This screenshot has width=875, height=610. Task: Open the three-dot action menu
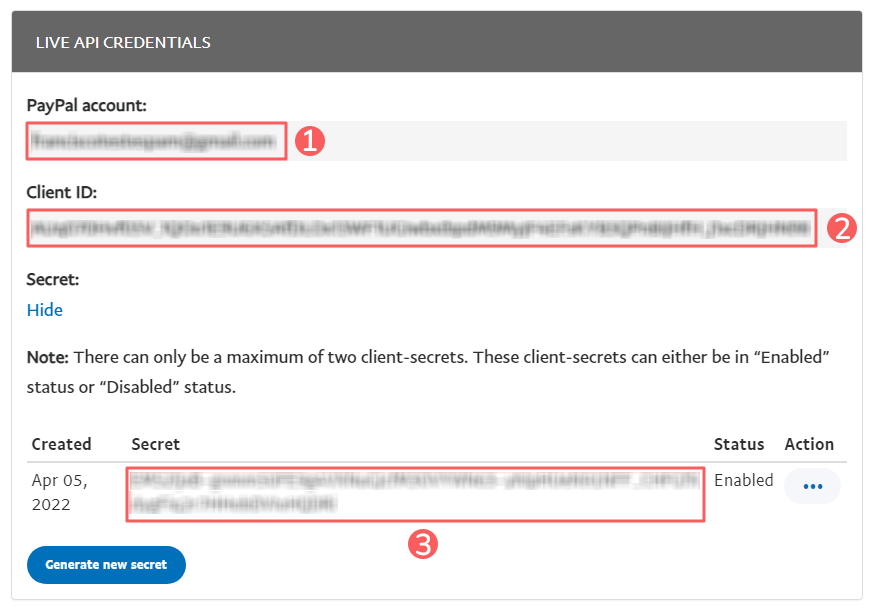click(x=812, y=487)
